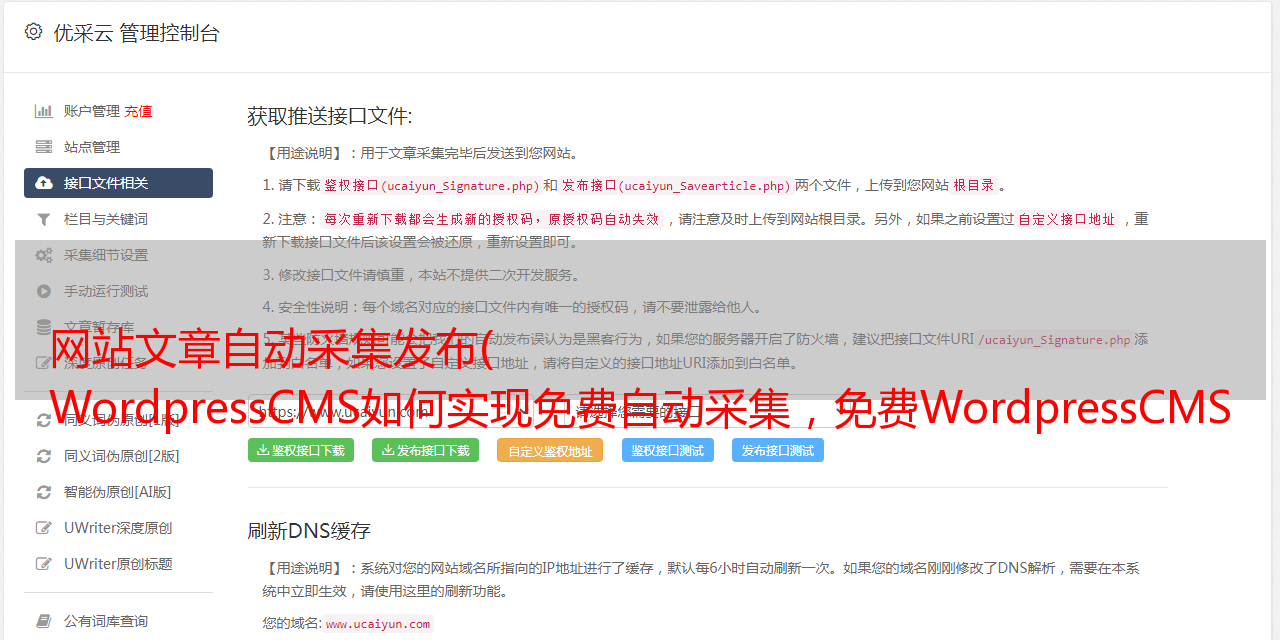Select the database icon for 文章暂存库
The width and height of the screenshot is (1280, 640).
(44, 327)
